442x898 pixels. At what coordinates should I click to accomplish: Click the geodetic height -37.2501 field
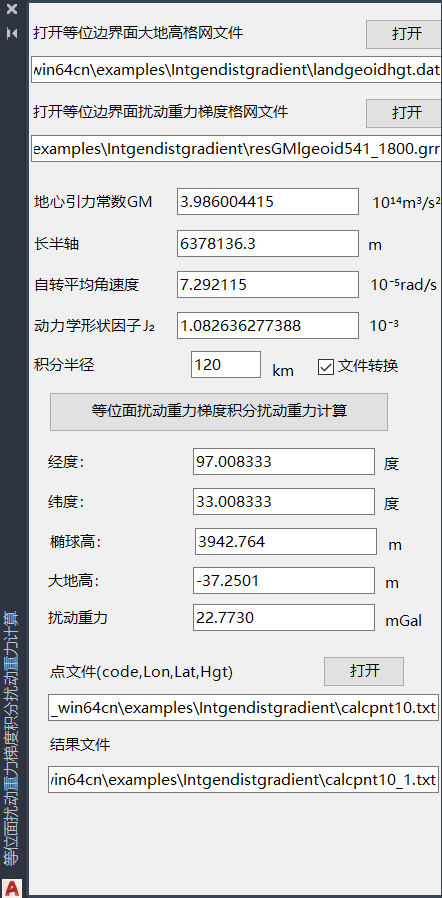283,581
